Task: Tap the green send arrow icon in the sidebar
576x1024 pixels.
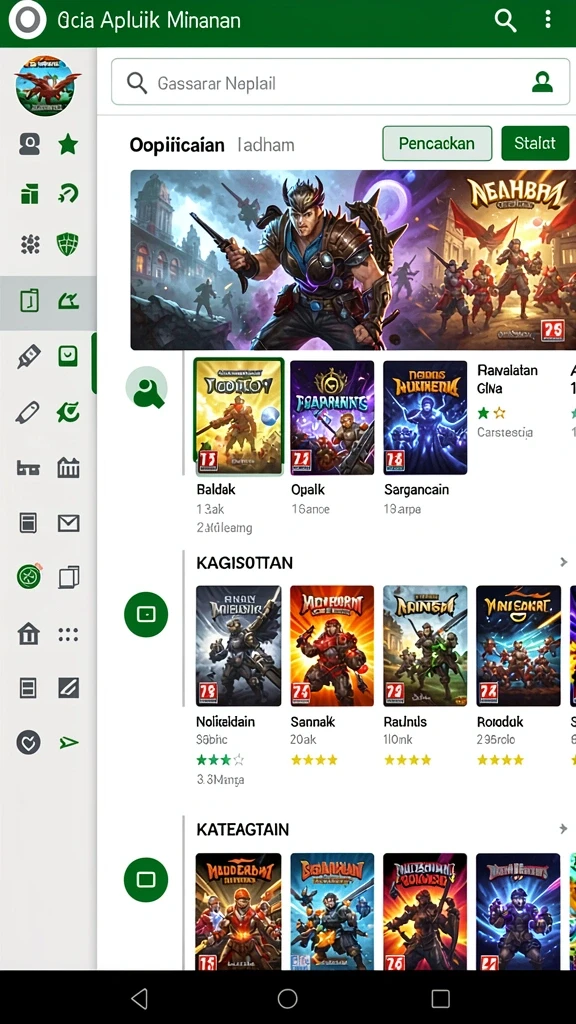Action: tap(69, 743)
